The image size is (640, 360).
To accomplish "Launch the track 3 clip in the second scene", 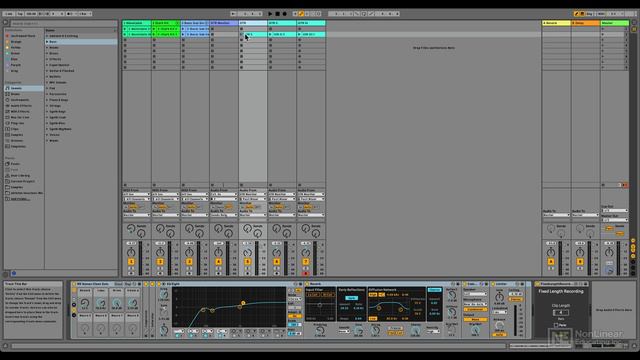I will pyautogui.click(x=183, y=35).
